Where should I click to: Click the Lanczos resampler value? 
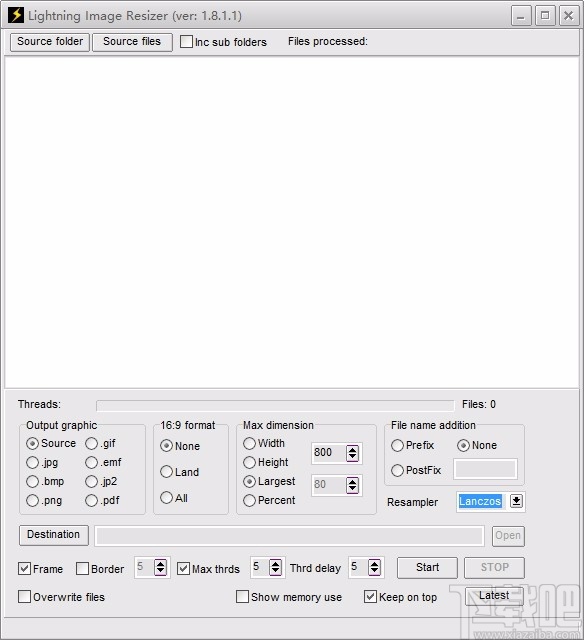480,501
